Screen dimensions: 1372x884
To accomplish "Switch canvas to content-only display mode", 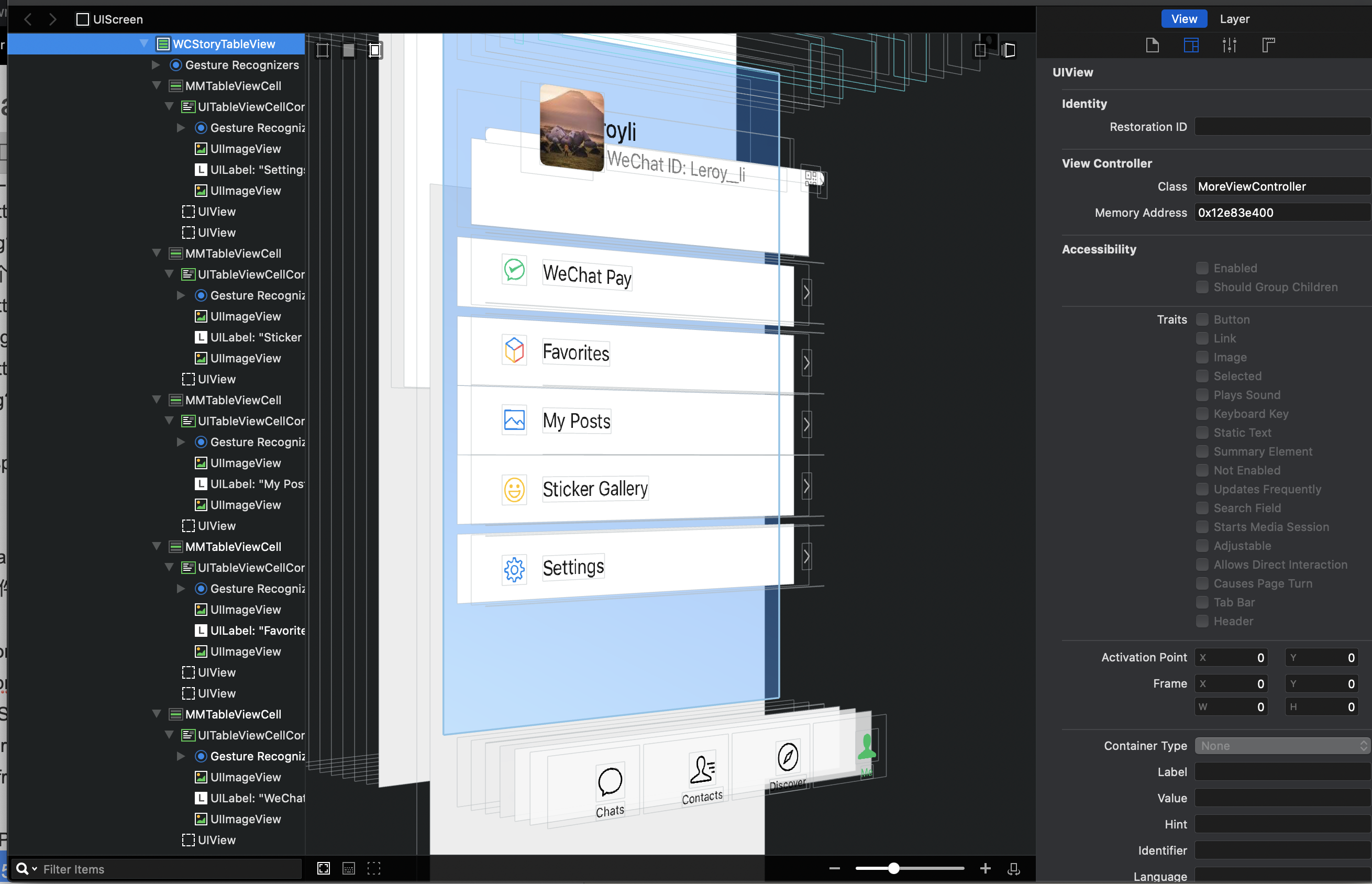I will point(348,50).
